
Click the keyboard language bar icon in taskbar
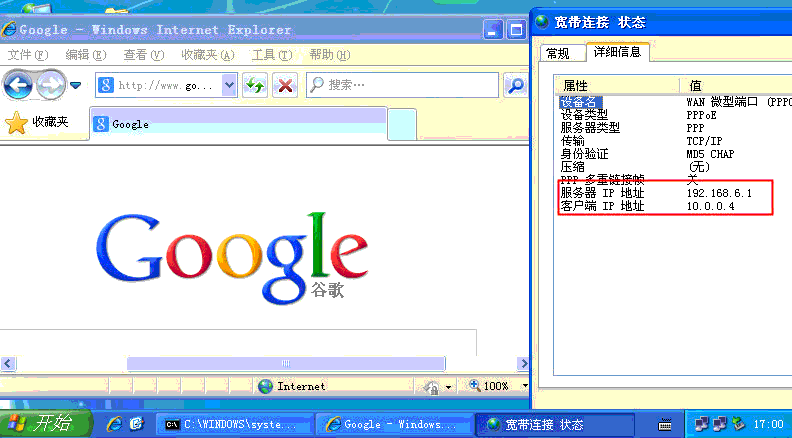[666, 424]
